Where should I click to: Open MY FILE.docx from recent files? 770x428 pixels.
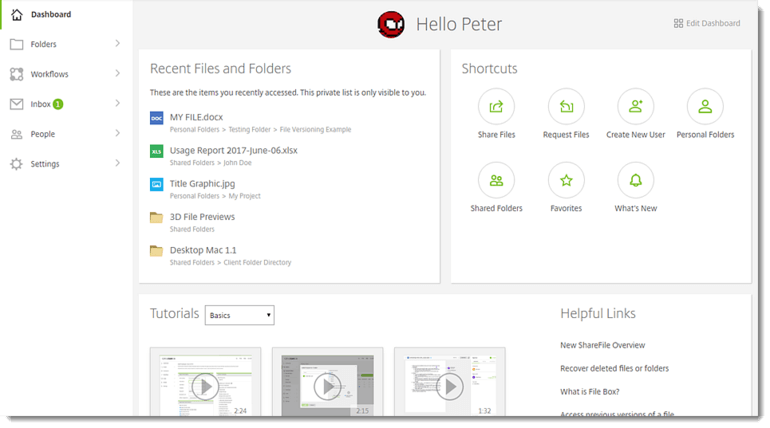[196, 117]
